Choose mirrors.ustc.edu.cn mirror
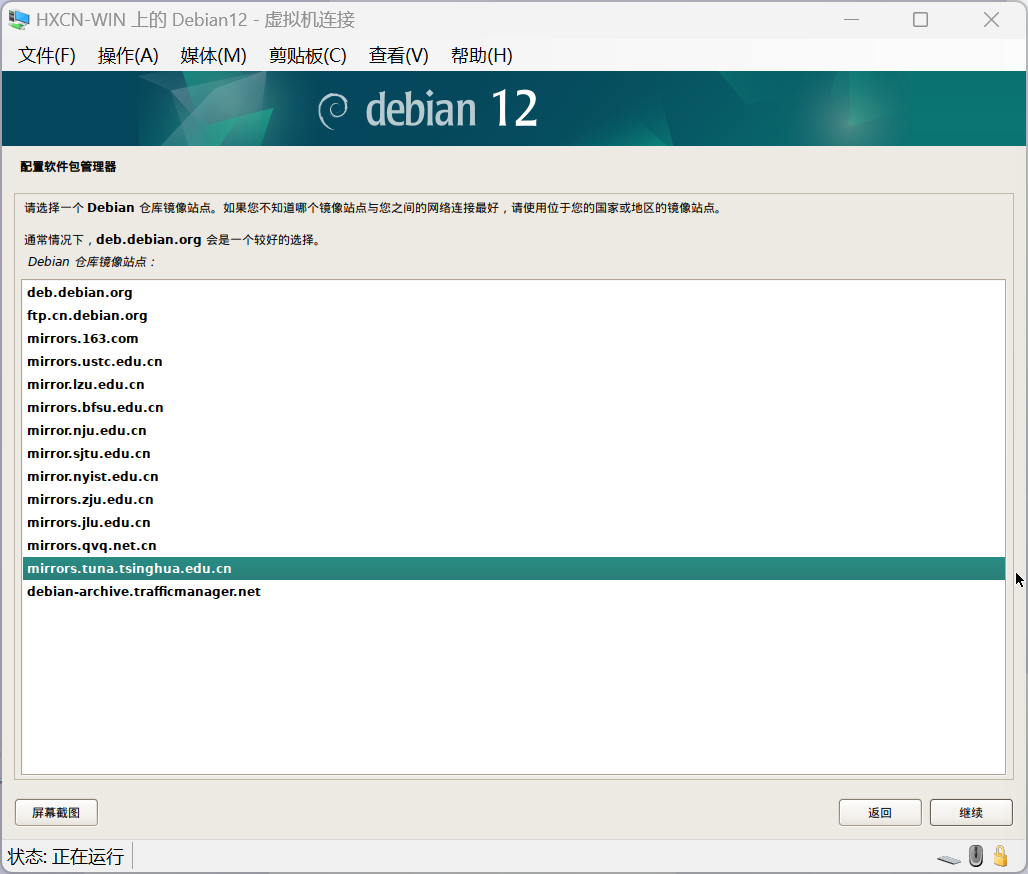Viewport: 1028px width, 874px height. tap(513, 361)
